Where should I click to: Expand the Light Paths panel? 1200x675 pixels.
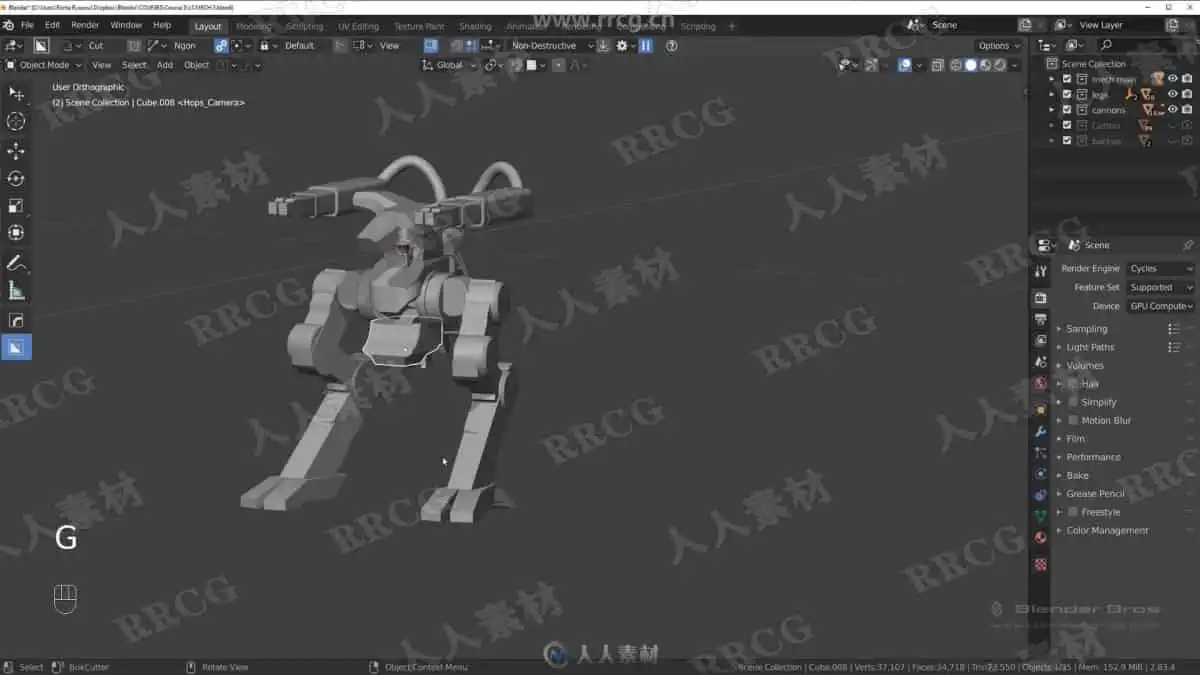[1090, 347]
